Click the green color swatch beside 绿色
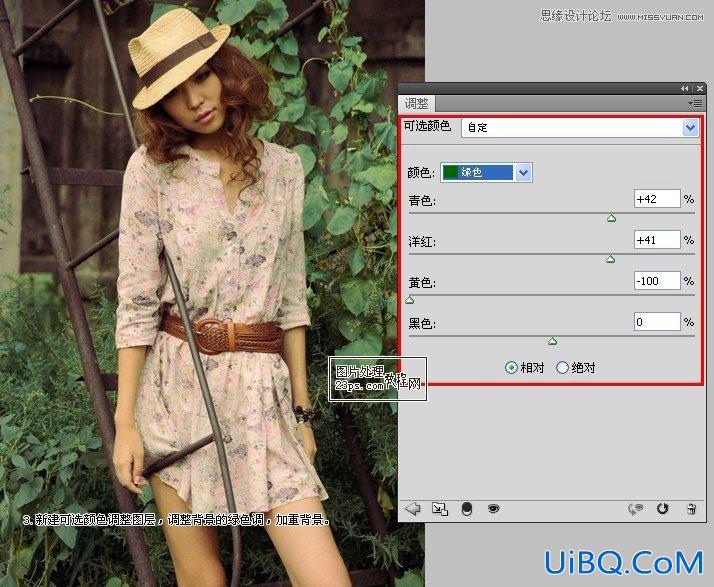 [x=450, y=173]
